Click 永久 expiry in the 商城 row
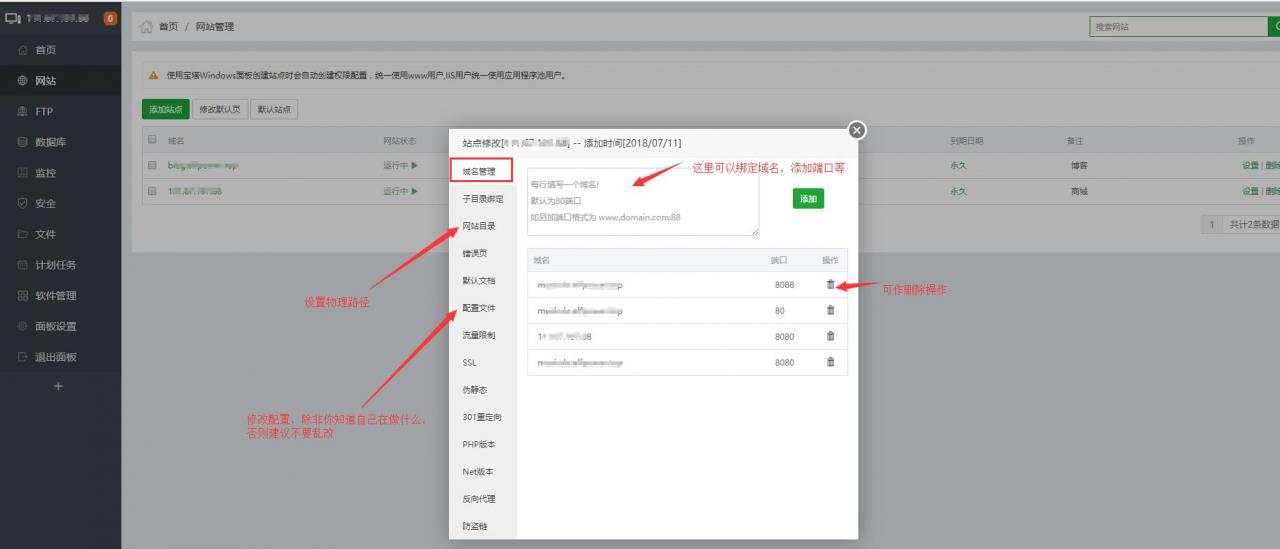 pos(958,190)
